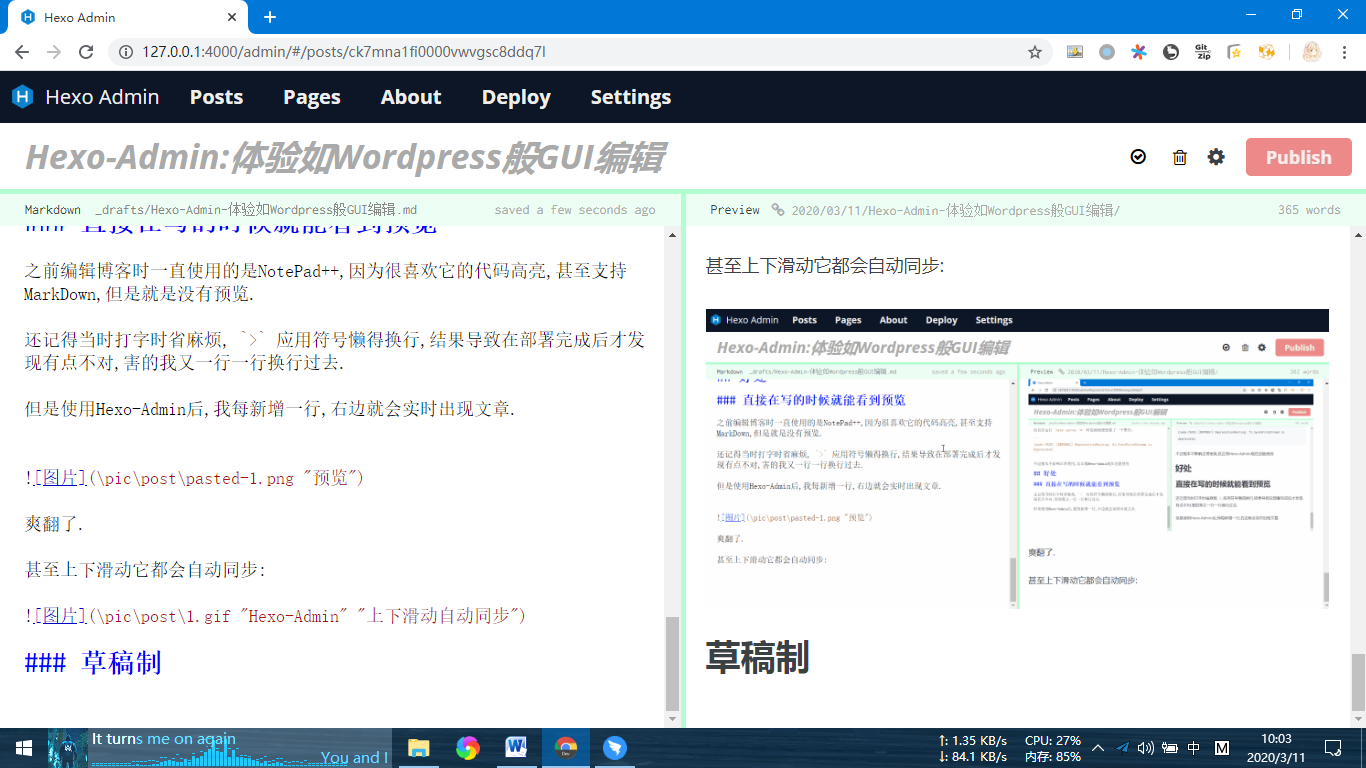Select the Hexo Admin browser tab
This screenshot has width=1366, height=768.
tap(127, 17)
